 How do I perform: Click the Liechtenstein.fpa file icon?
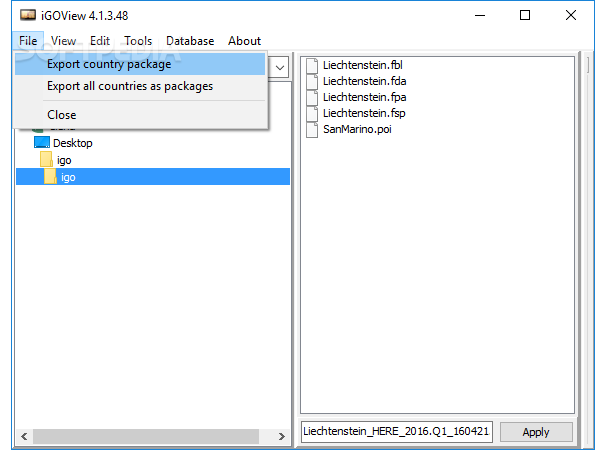click(312, 98)
